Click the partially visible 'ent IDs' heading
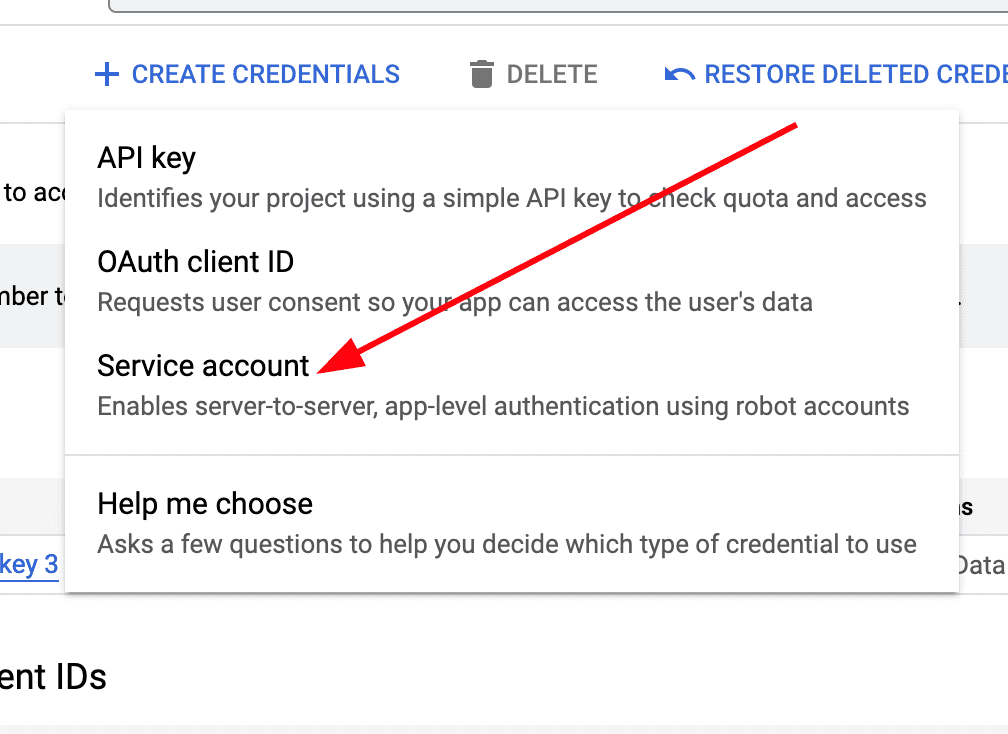The width and height of the screenshot is (1008, 734). 53,677
